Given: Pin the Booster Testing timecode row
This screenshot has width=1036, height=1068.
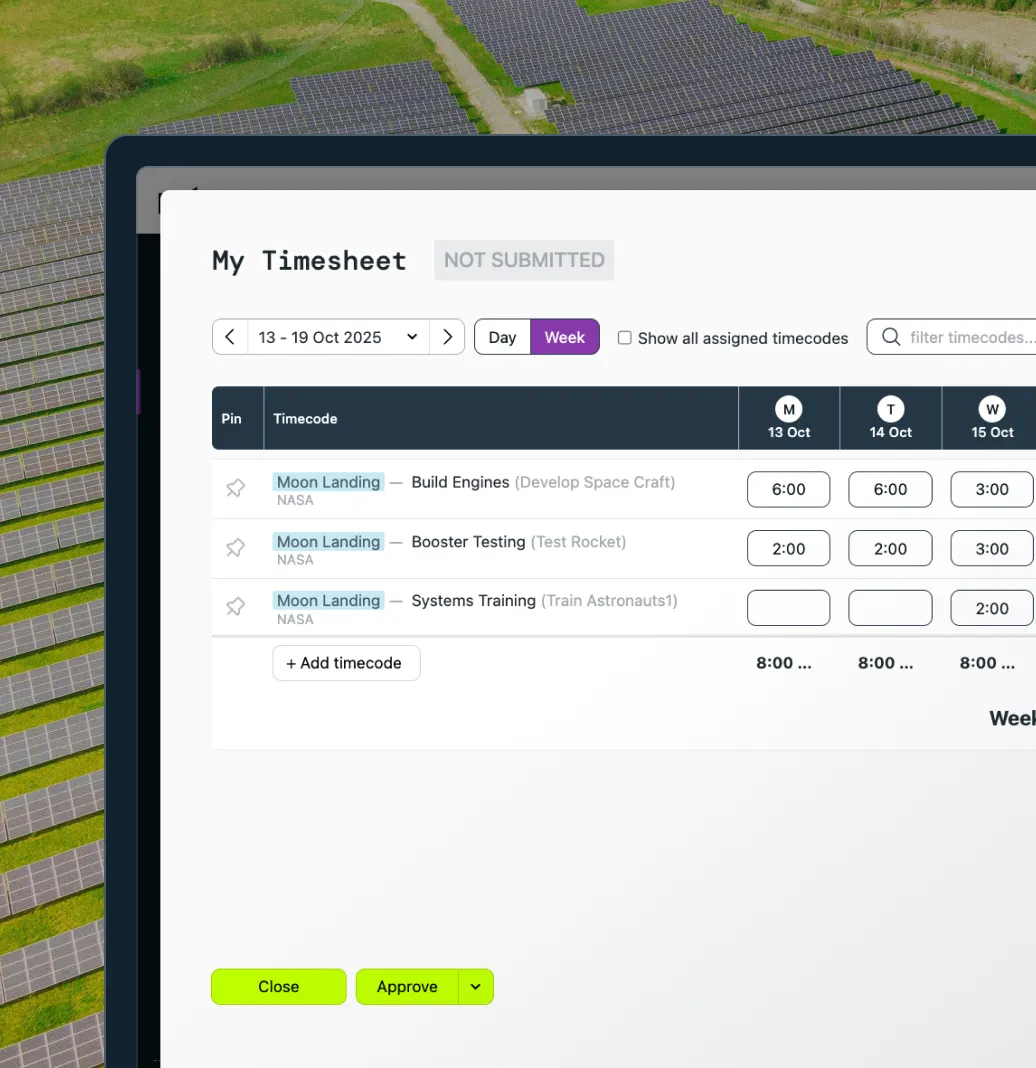Looking at the screenshot, I should click(x=236, y=547).
